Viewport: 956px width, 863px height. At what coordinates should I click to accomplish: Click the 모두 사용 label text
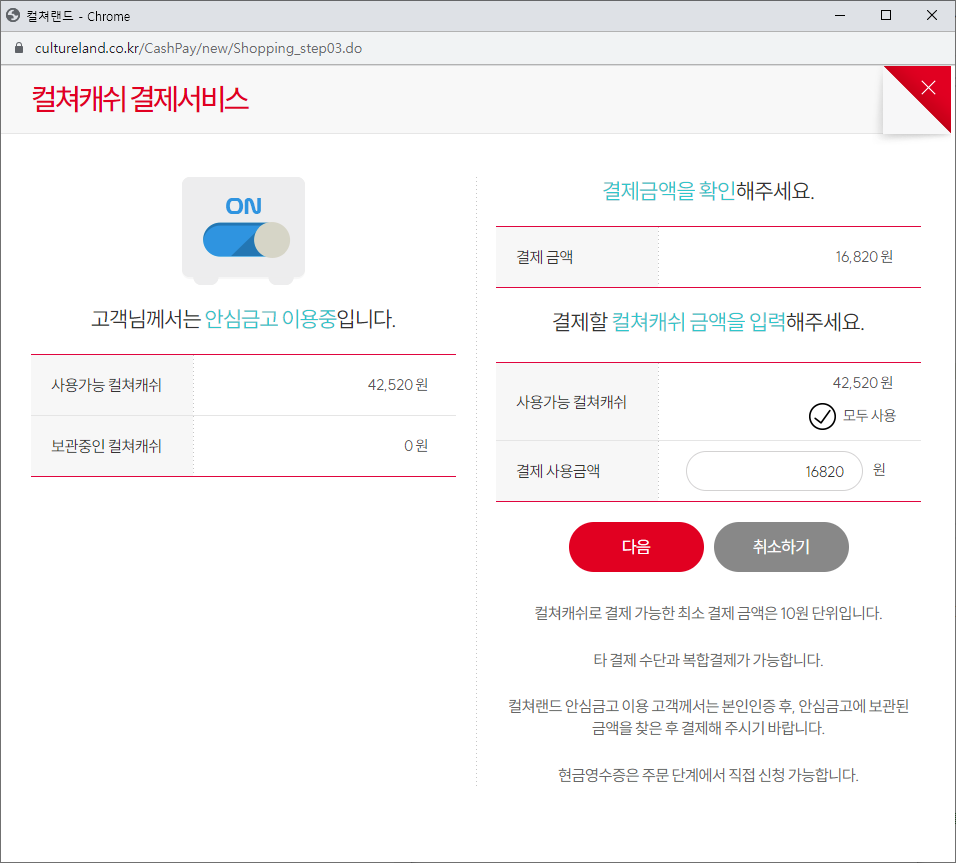click(869, 416)
